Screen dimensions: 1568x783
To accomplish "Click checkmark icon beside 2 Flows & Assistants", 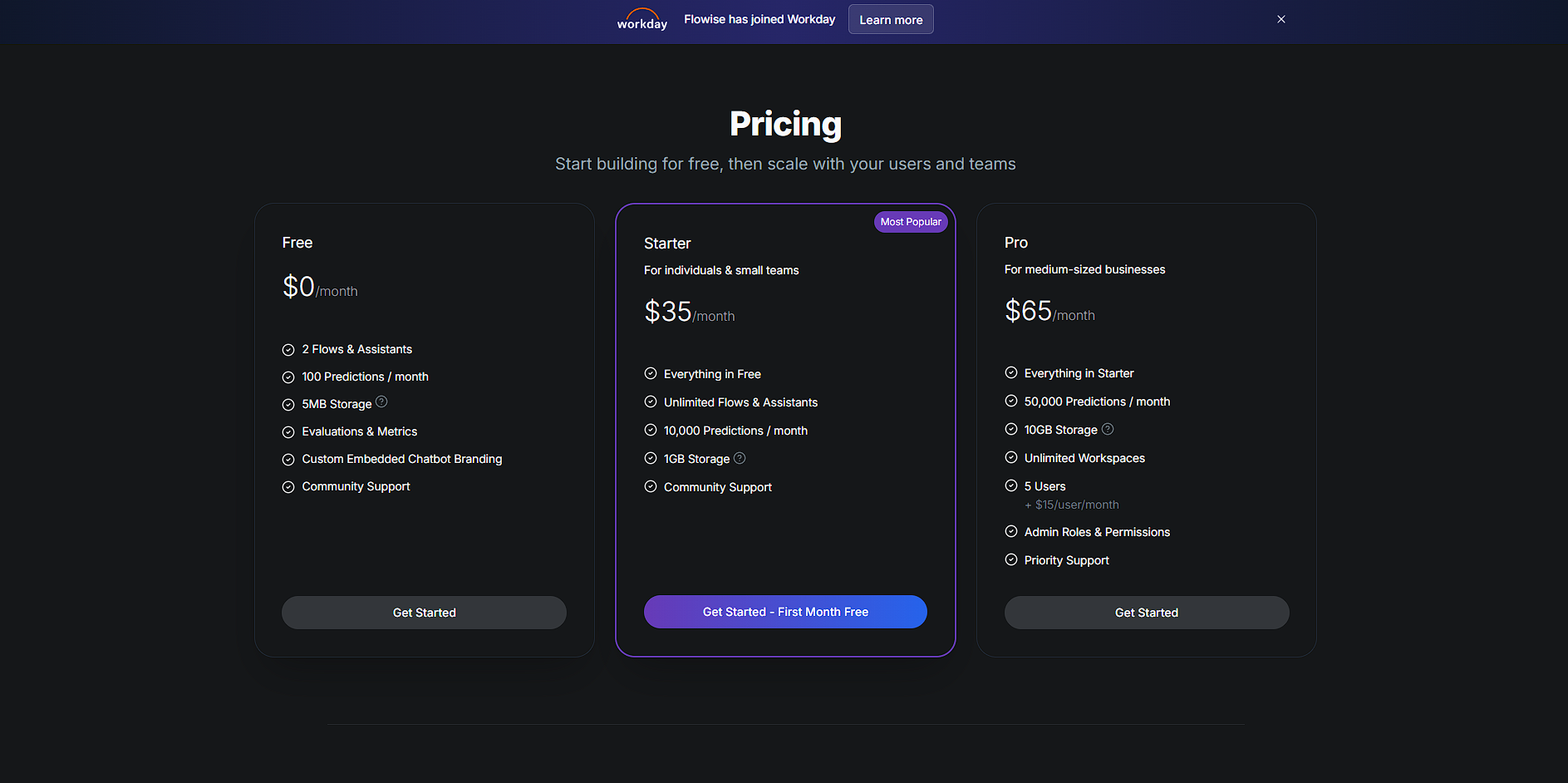I will click(x=288, y=350).
